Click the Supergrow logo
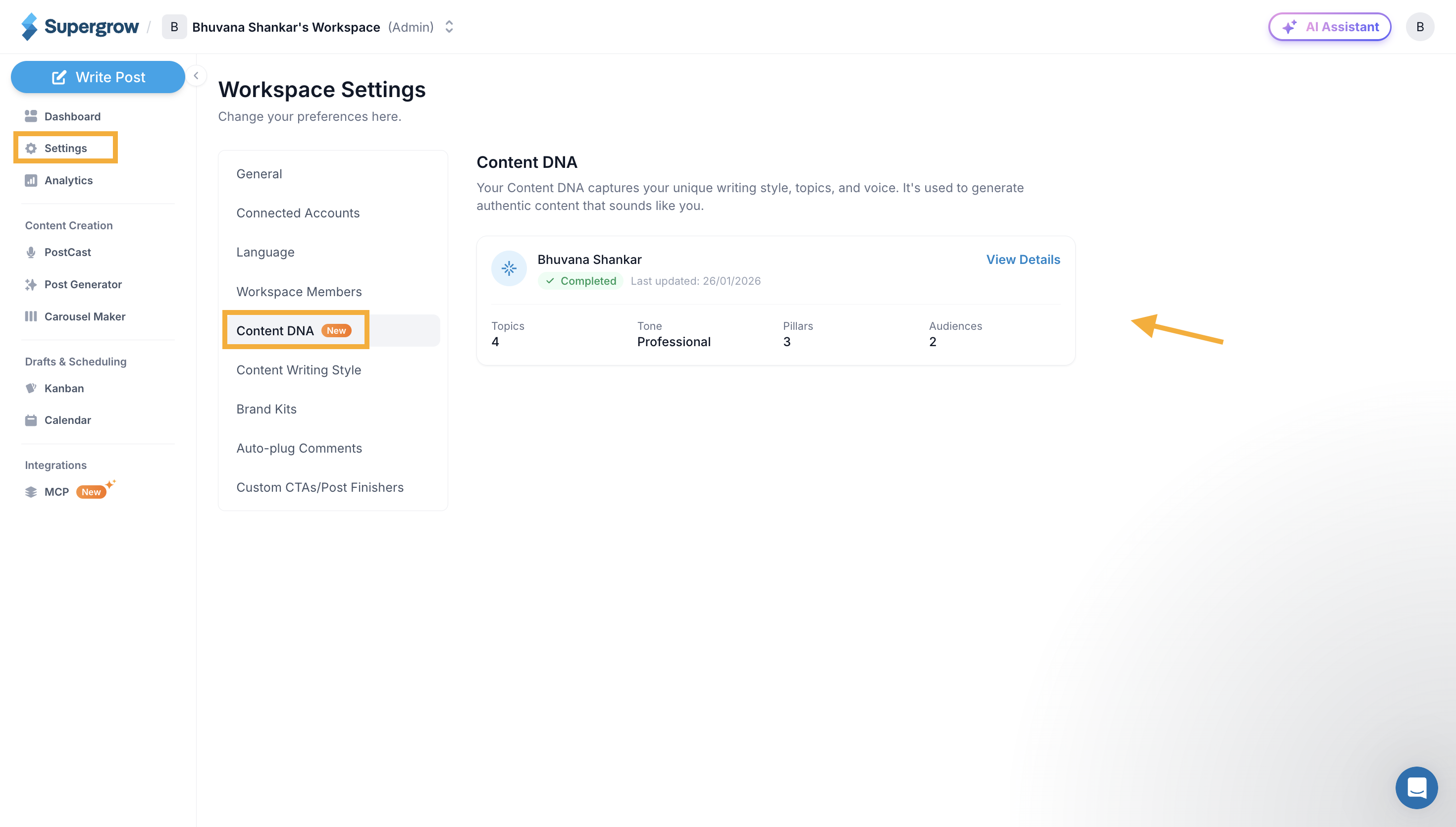The image size is (1456, 827). coord(80,27)
